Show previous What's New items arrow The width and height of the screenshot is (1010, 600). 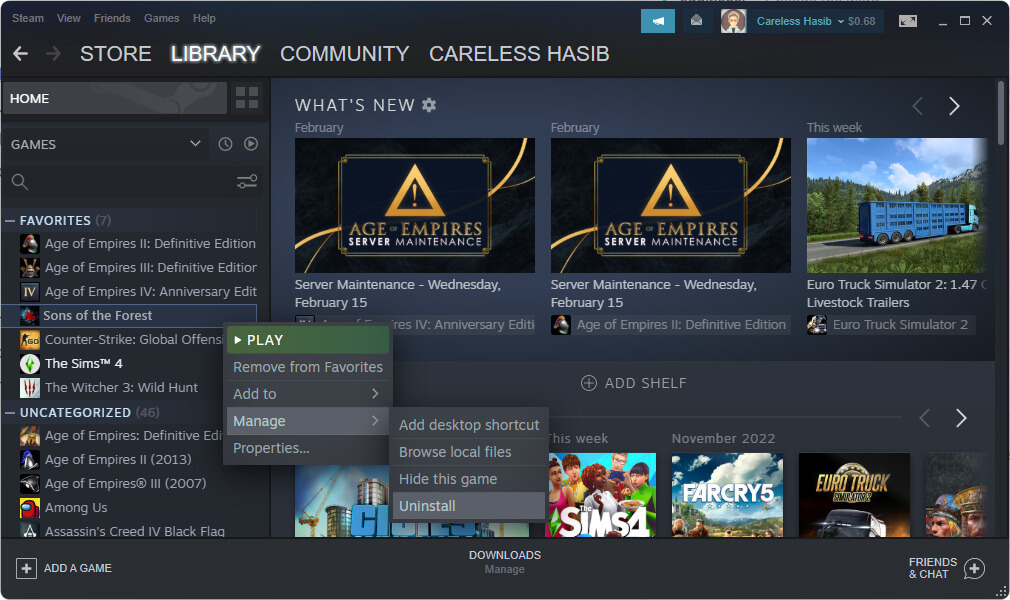click(918, 106)
